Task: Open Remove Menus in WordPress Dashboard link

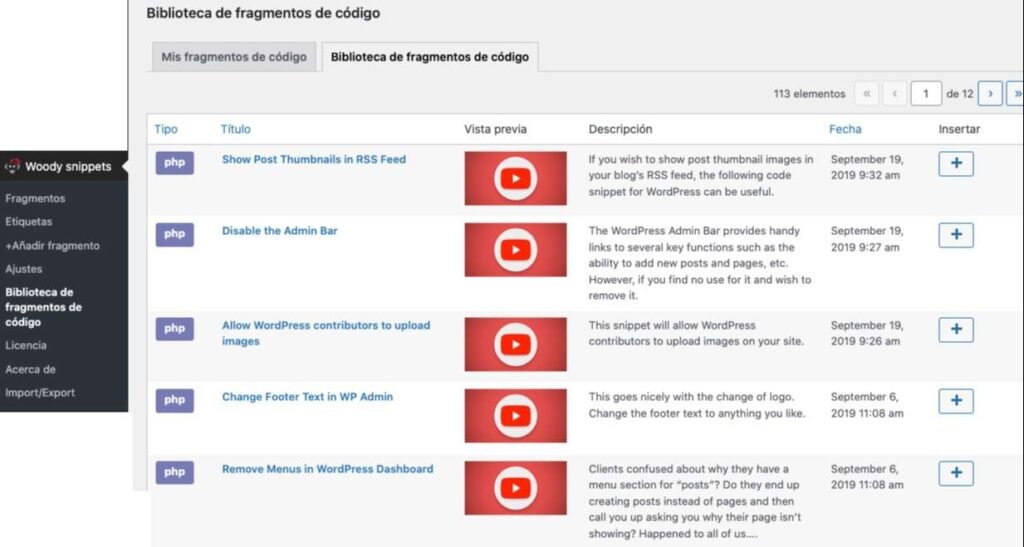Action: click(327, 469)
